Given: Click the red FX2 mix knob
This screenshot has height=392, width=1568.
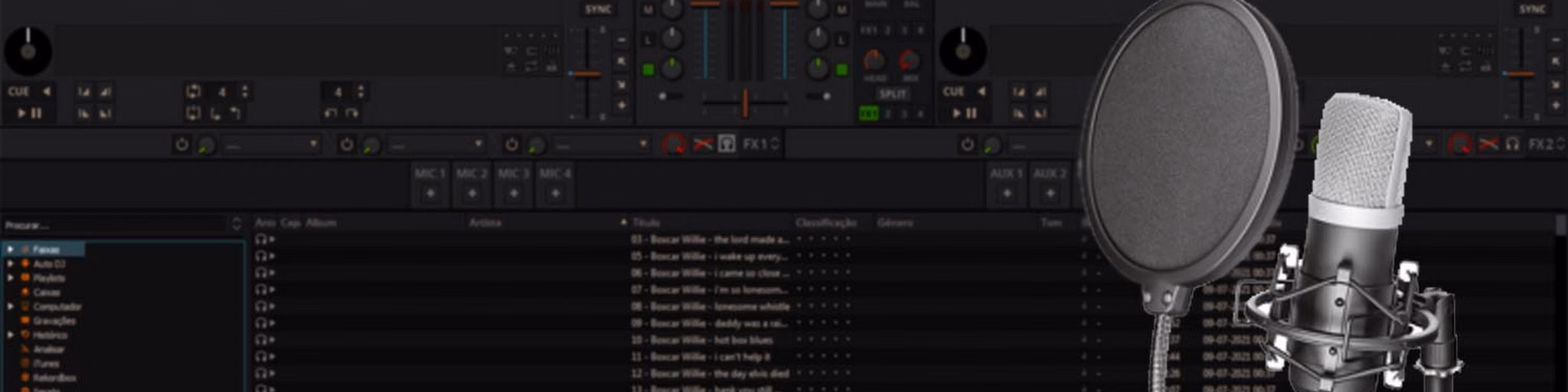Looking at the screenshot, I should (1459, 144).
